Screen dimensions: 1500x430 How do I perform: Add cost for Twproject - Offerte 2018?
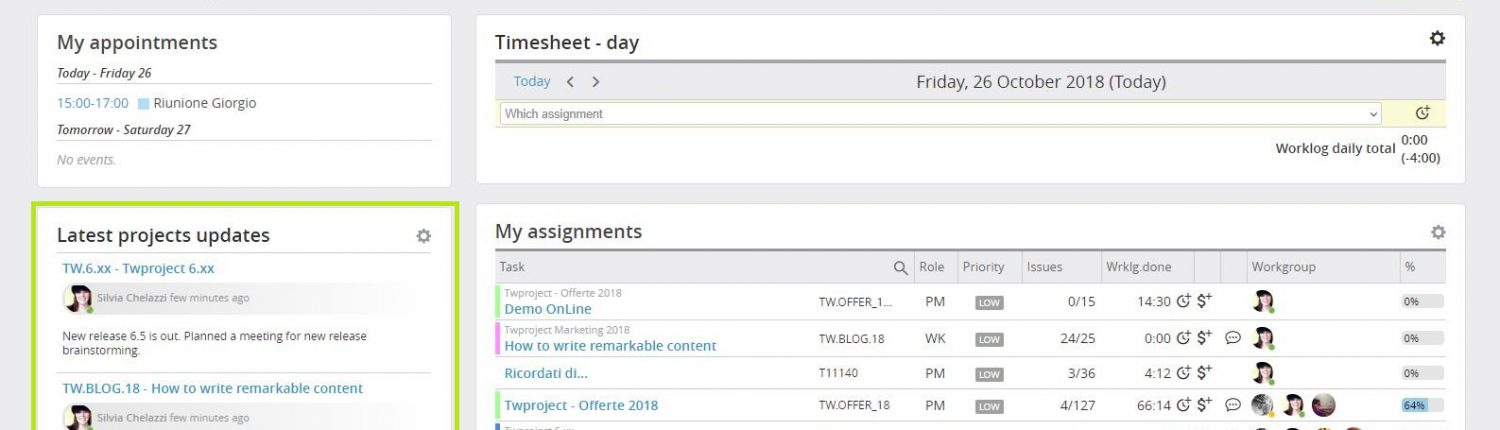point(1205,405)
